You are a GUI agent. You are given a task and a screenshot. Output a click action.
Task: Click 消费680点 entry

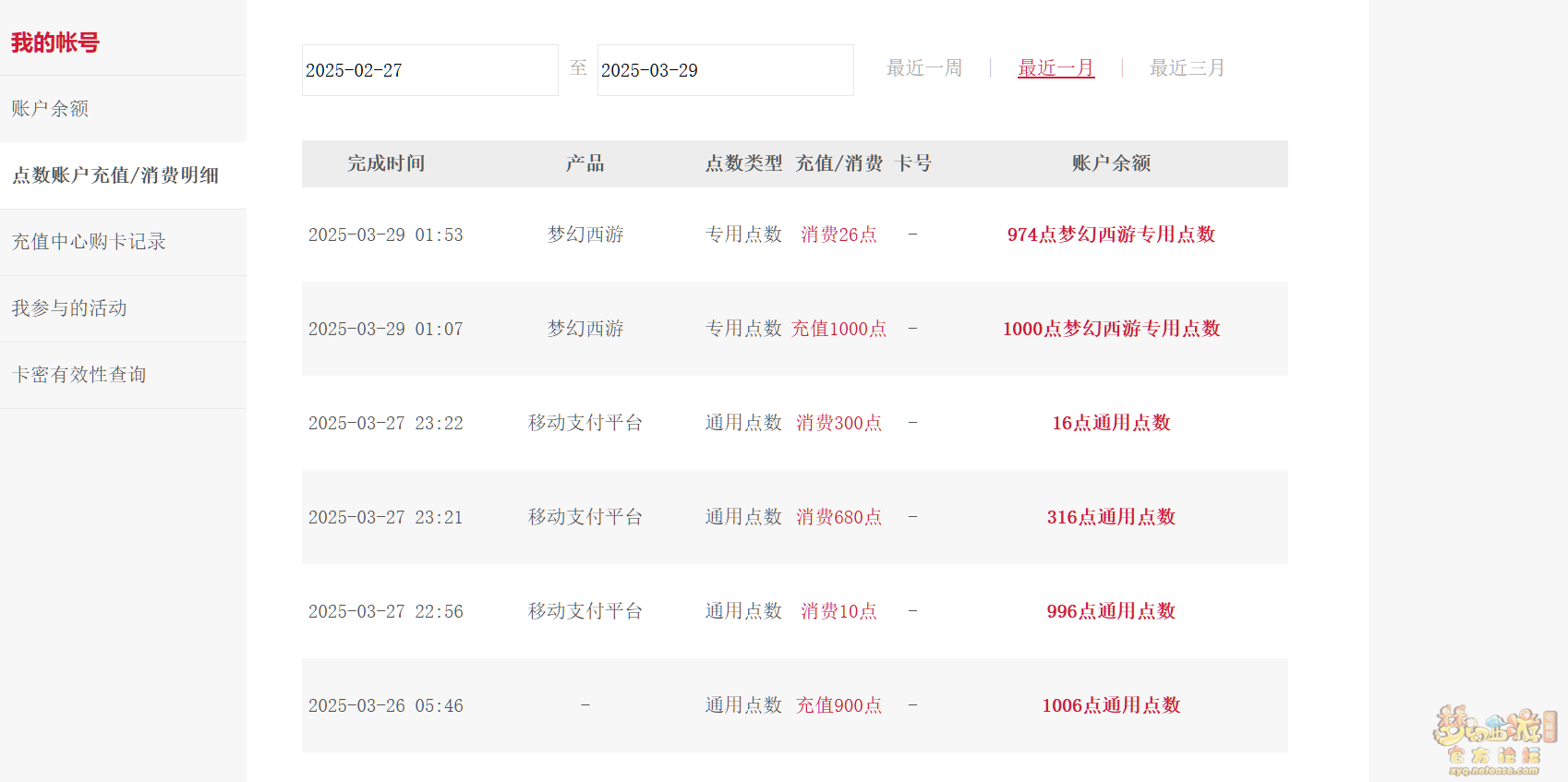839,517
